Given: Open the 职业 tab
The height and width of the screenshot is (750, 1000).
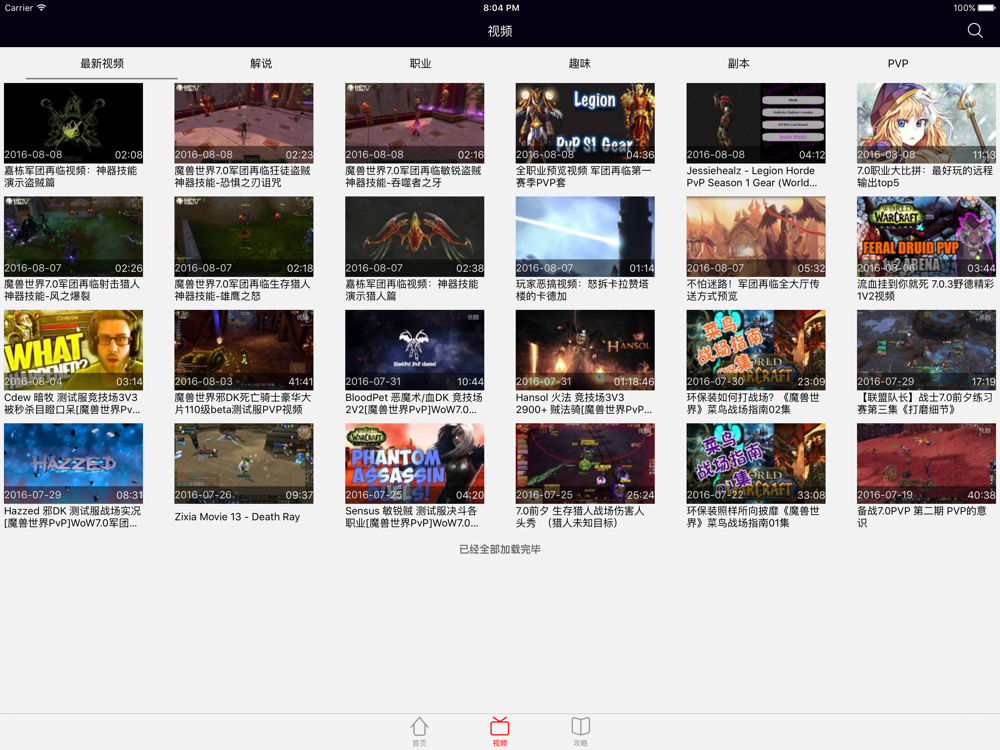Looking at the screenshot, I should point(420,63).
